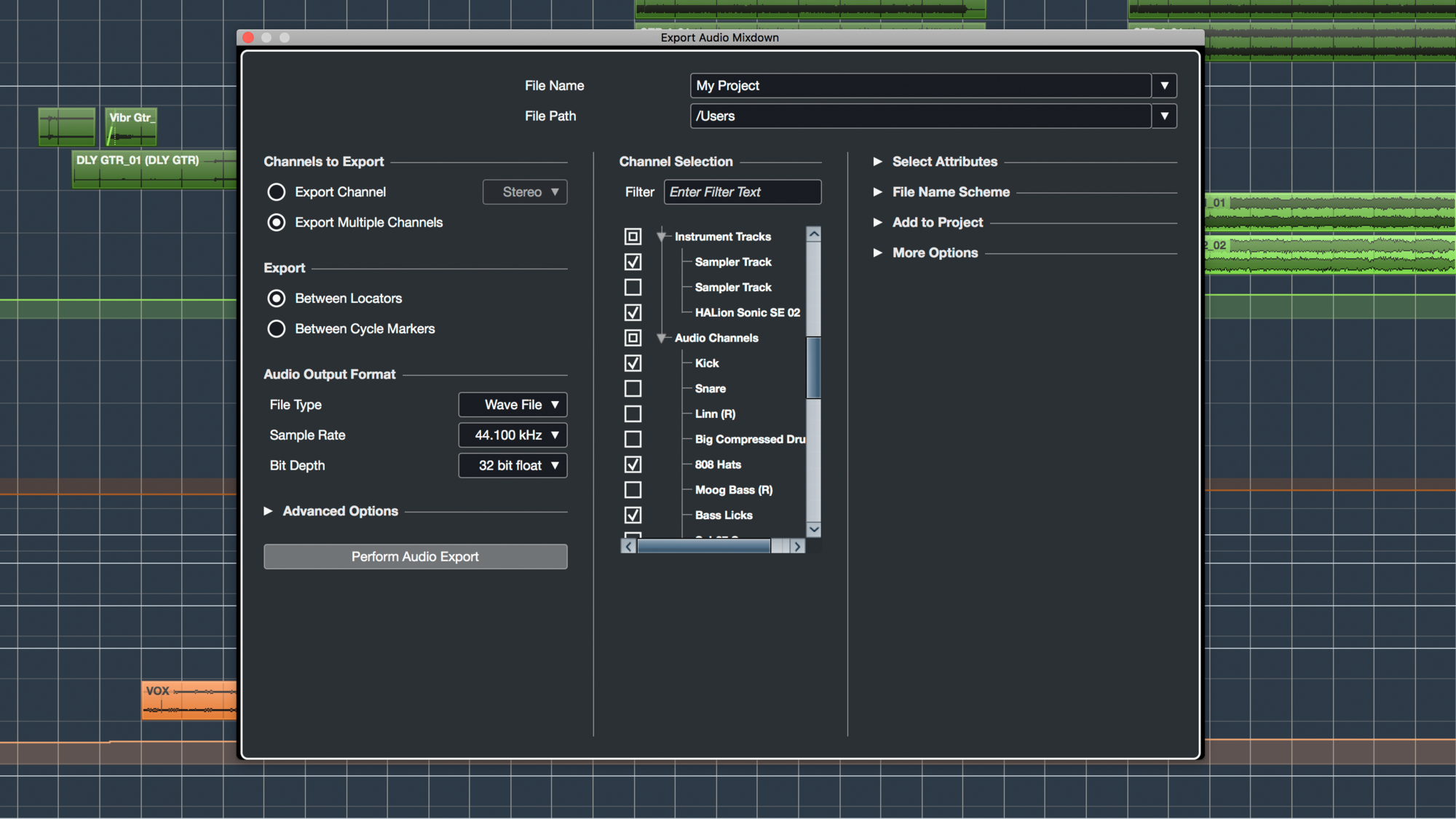Expand the File Name Scheme section
Image resolution: width=1456 pixels, height=819 pixels.
(877, 192)
